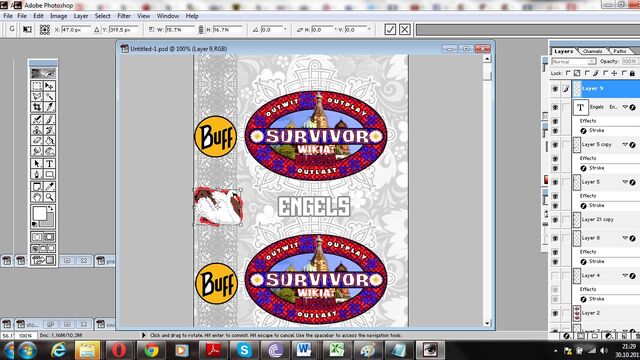Cancel the transform with the X button
Viewport: 640px width, 360px height.
404,29
